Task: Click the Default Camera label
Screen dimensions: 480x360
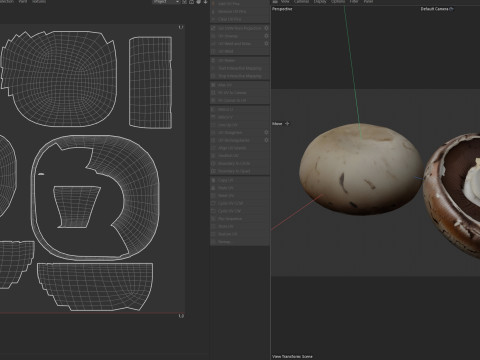Action: [x=434, y=9]
